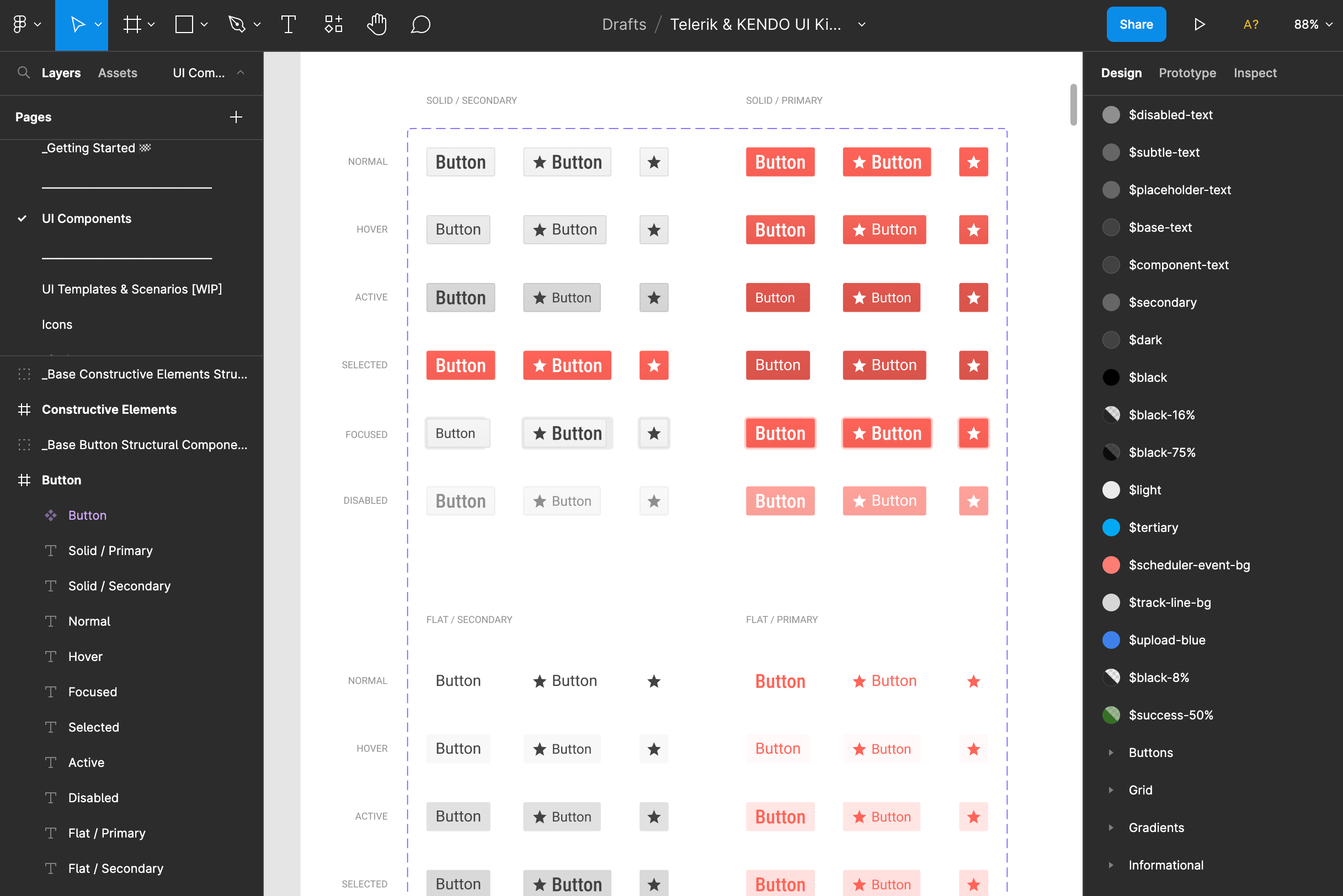
Task: Click Normal Solid Primary star-only icon button
Action: click(x=973, y=162)
